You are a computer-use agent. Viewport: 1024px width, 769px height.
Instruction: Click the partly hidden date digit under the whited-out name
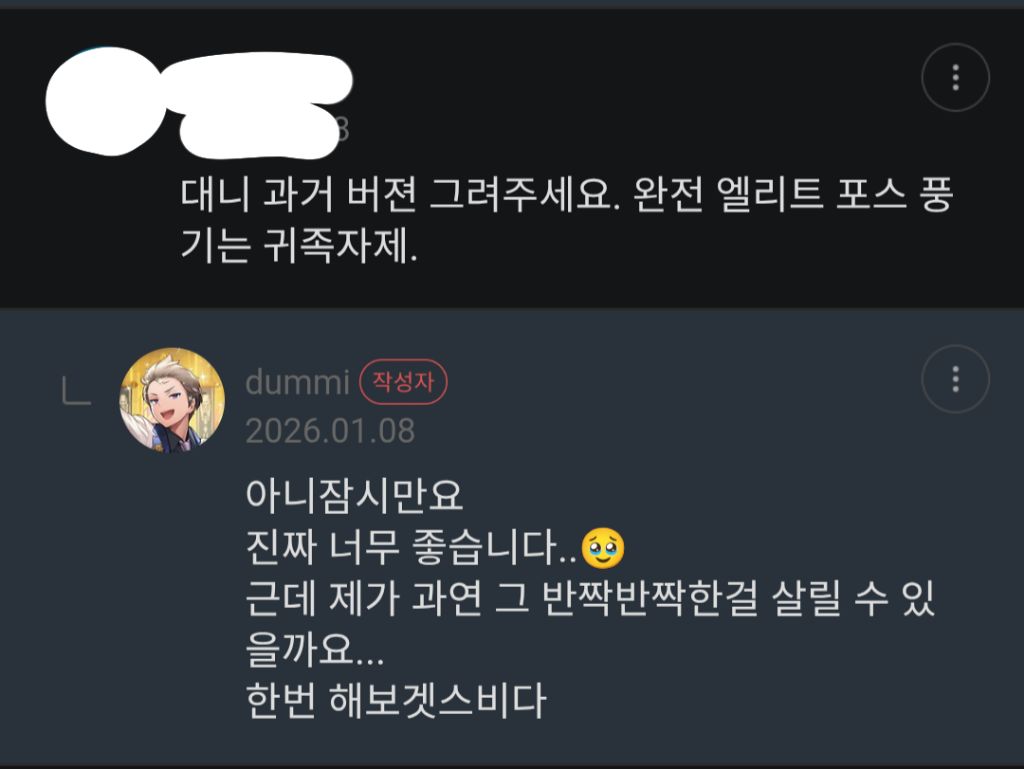(x=344, y=131)
